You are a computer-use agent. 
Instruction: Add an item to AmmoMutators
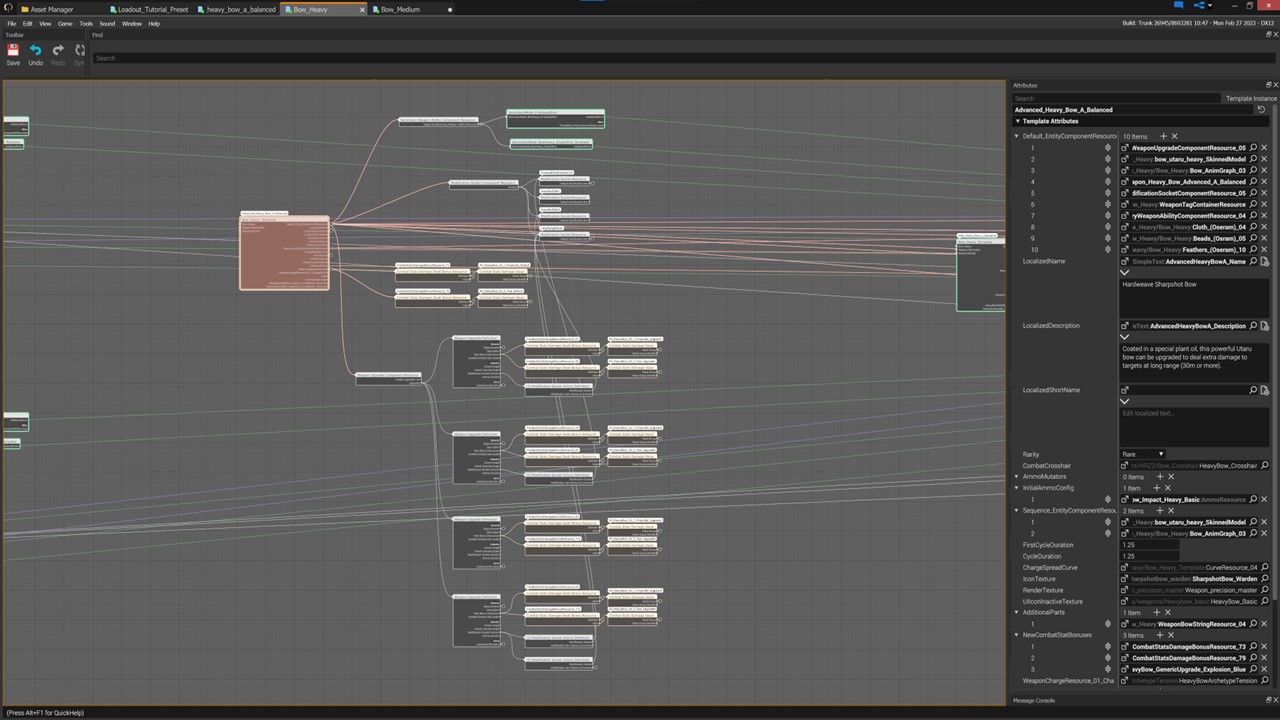click(x=1159, y=477)
